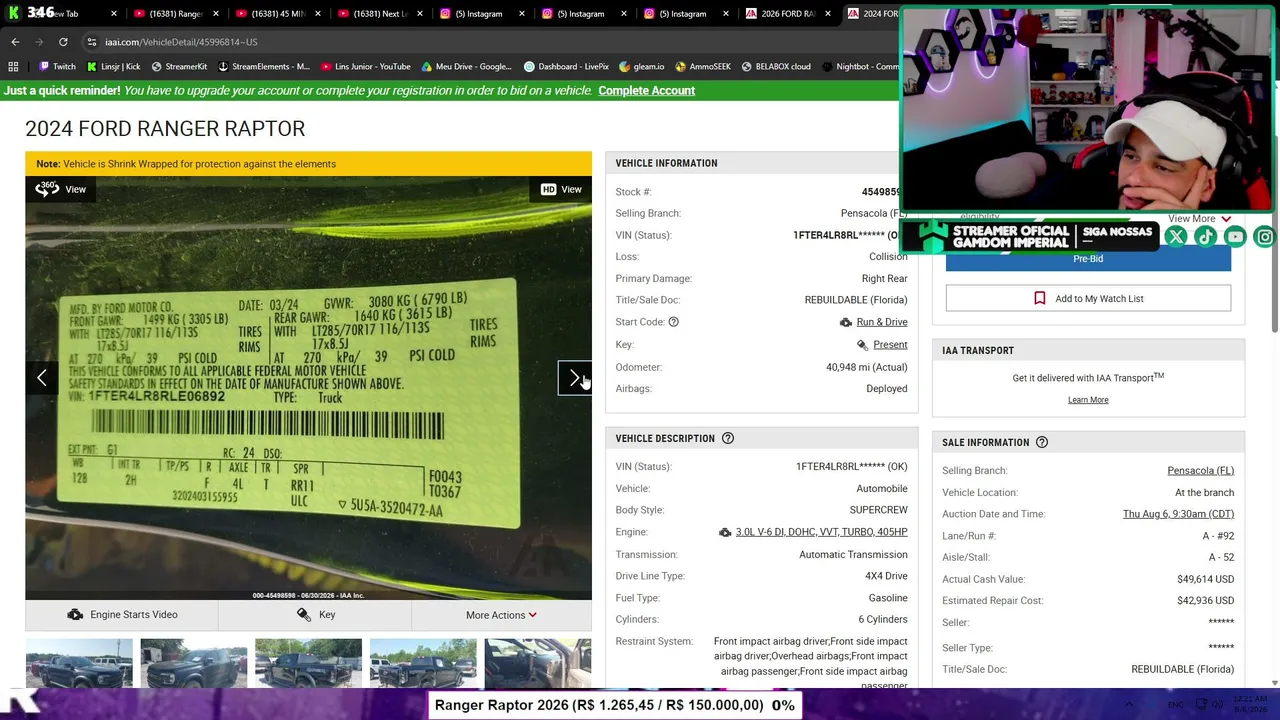
Task: Open Vehicle Description help icon
Action: point(728,438)
